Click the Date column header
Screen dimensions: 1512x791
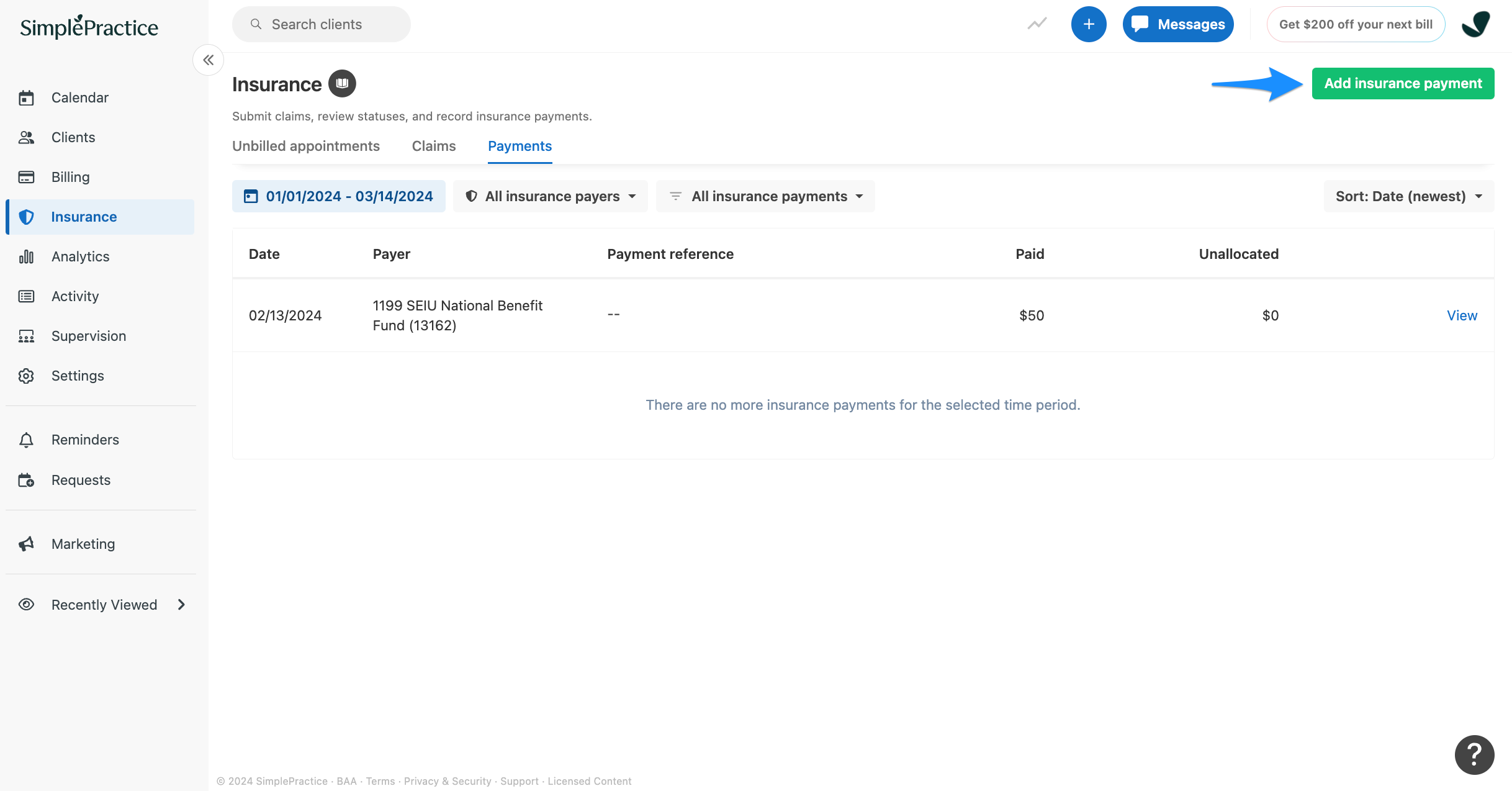point(264,254)
